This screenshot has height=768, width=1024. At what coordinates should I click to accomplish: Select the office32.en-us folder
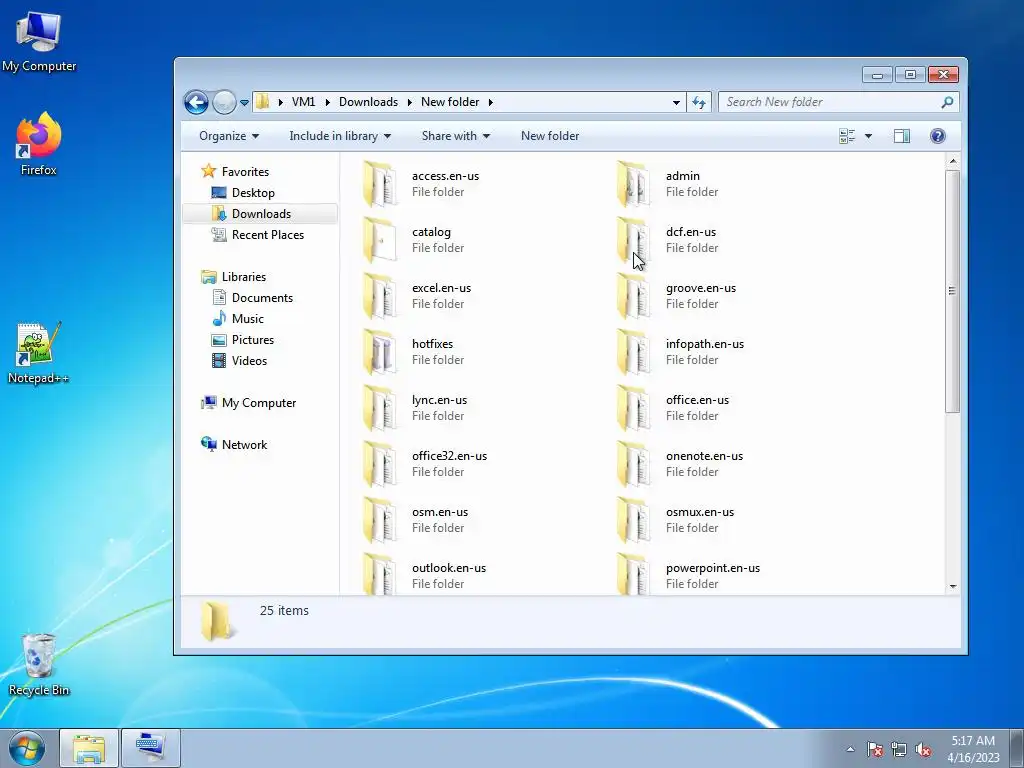[x=425, y=464]
